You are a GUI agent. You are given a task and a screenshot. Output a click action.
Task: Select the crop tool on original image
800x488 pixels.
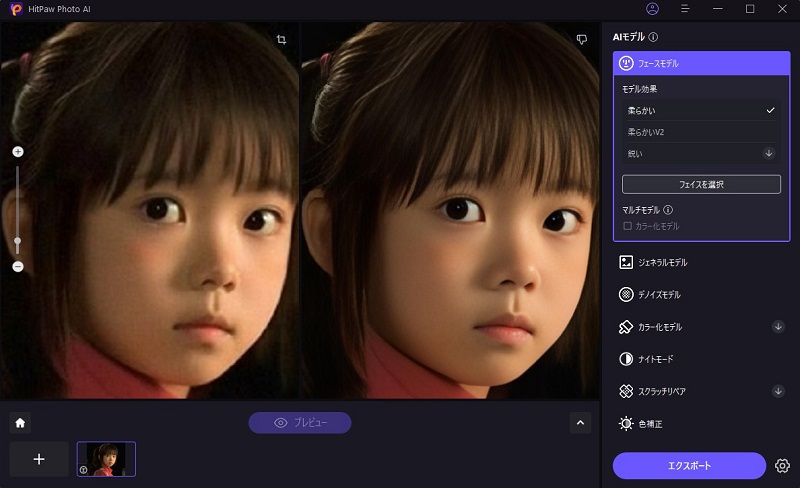[x=281, y=39]
